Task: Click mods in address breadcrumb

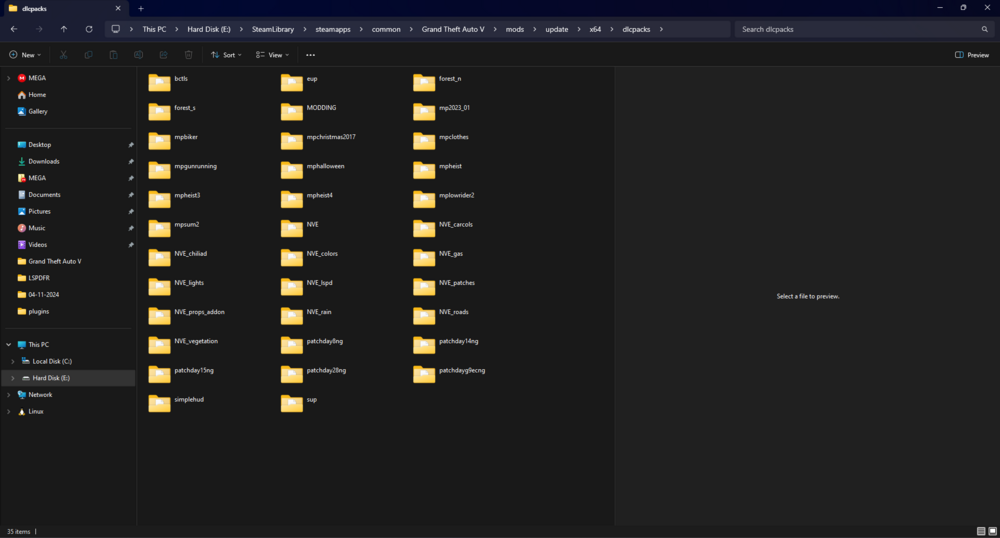Action: click(x=515, y=29)
